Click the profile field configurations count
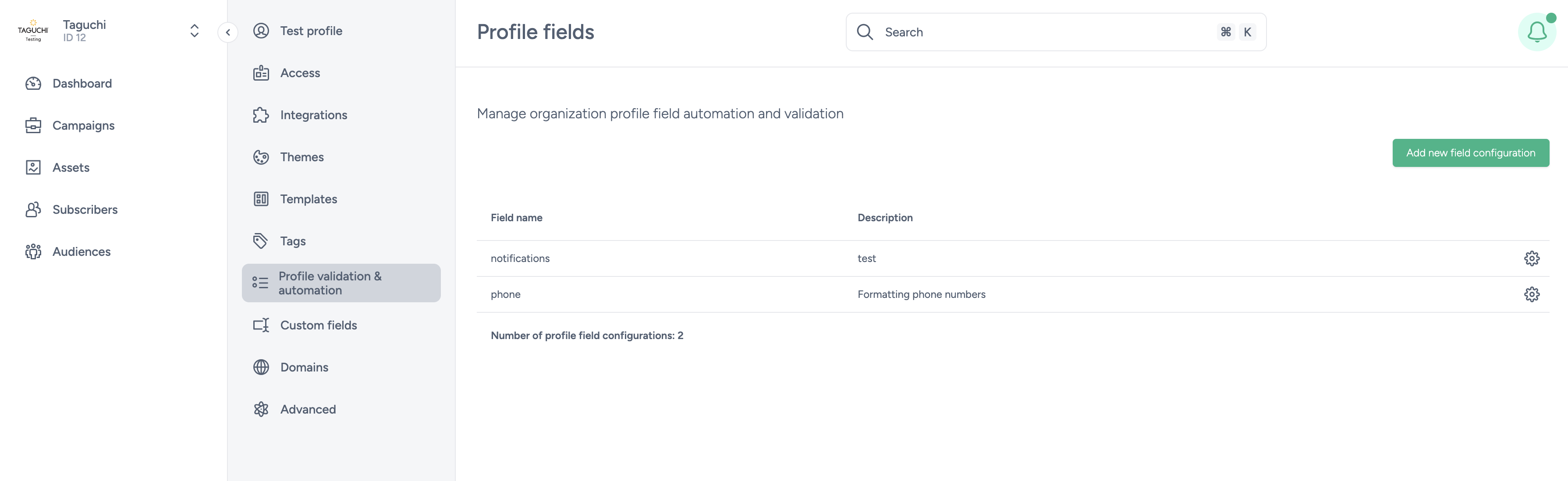The width and height of the screenshot is (1568, 481). (587, 336)
